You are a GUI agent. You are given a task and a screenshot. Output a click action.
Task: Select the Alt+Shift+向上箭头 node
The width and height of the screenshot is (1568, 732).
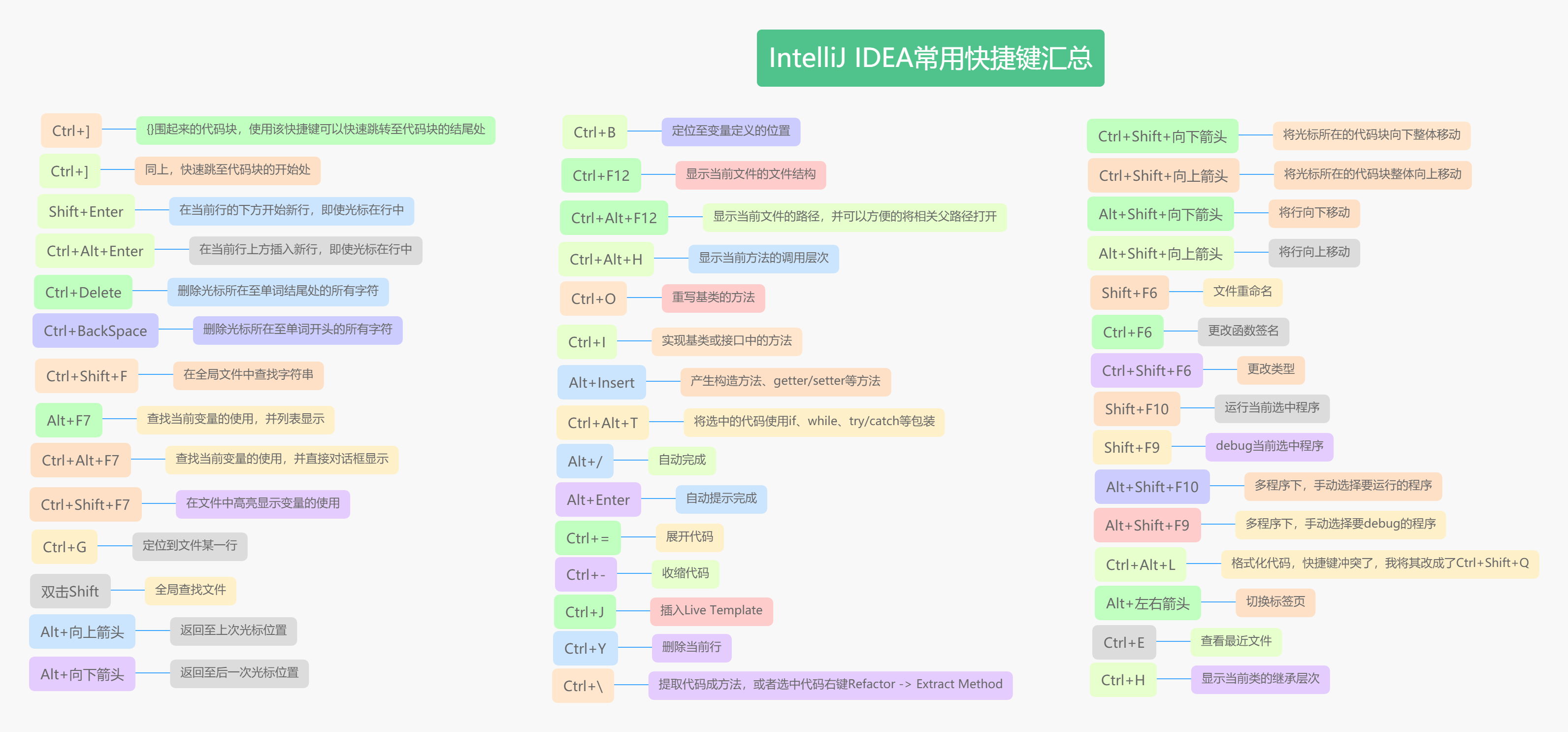coord(1160,253)
